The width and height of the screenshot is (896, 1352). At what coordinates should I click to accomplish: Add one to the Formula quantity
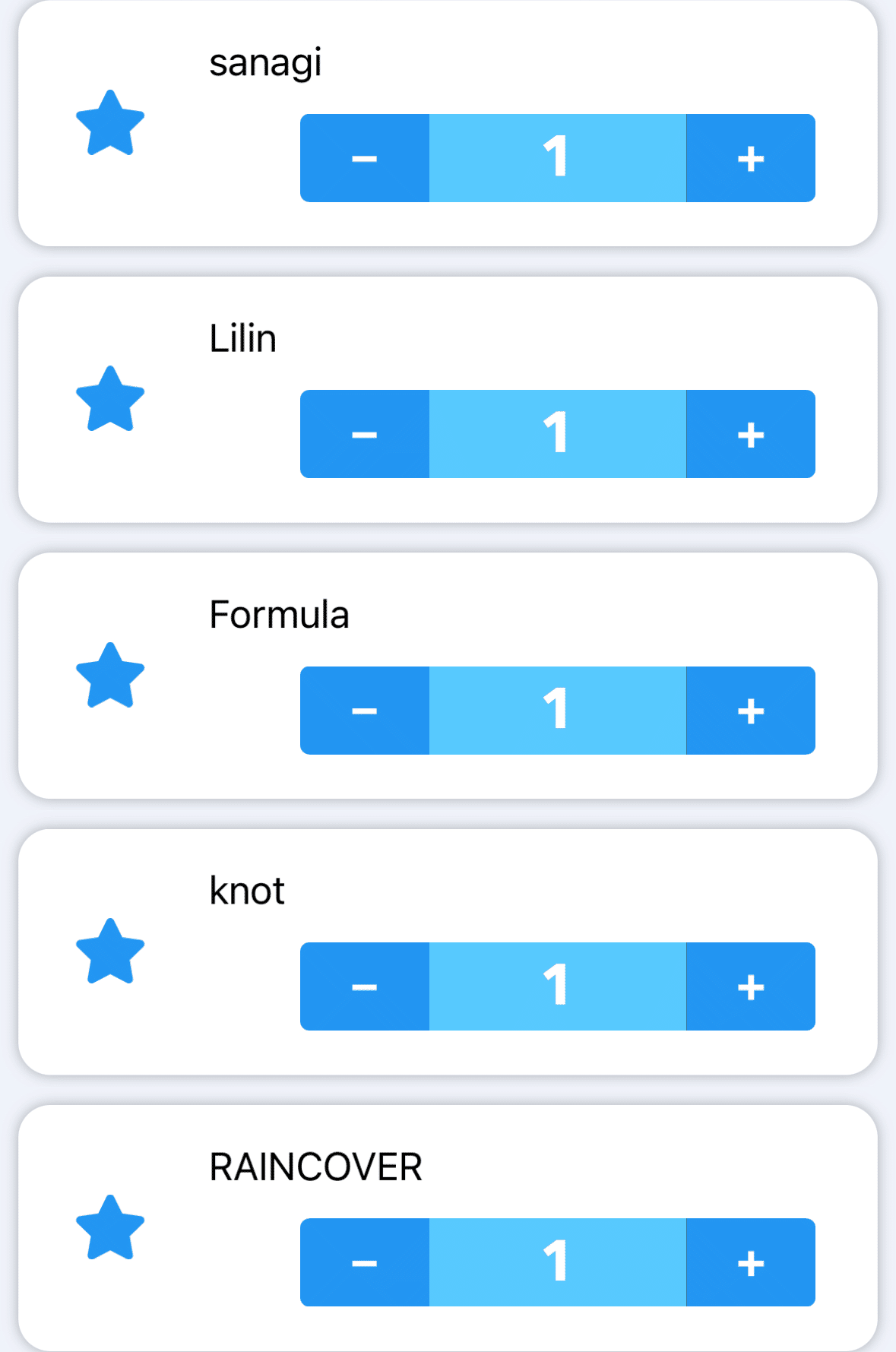click(x=751, y=711)
